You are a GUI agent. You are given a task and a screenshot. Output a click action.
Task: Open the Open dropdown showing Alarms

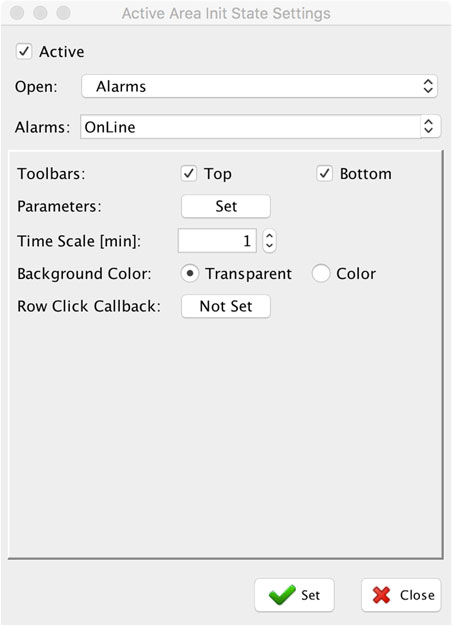point(260,86)
